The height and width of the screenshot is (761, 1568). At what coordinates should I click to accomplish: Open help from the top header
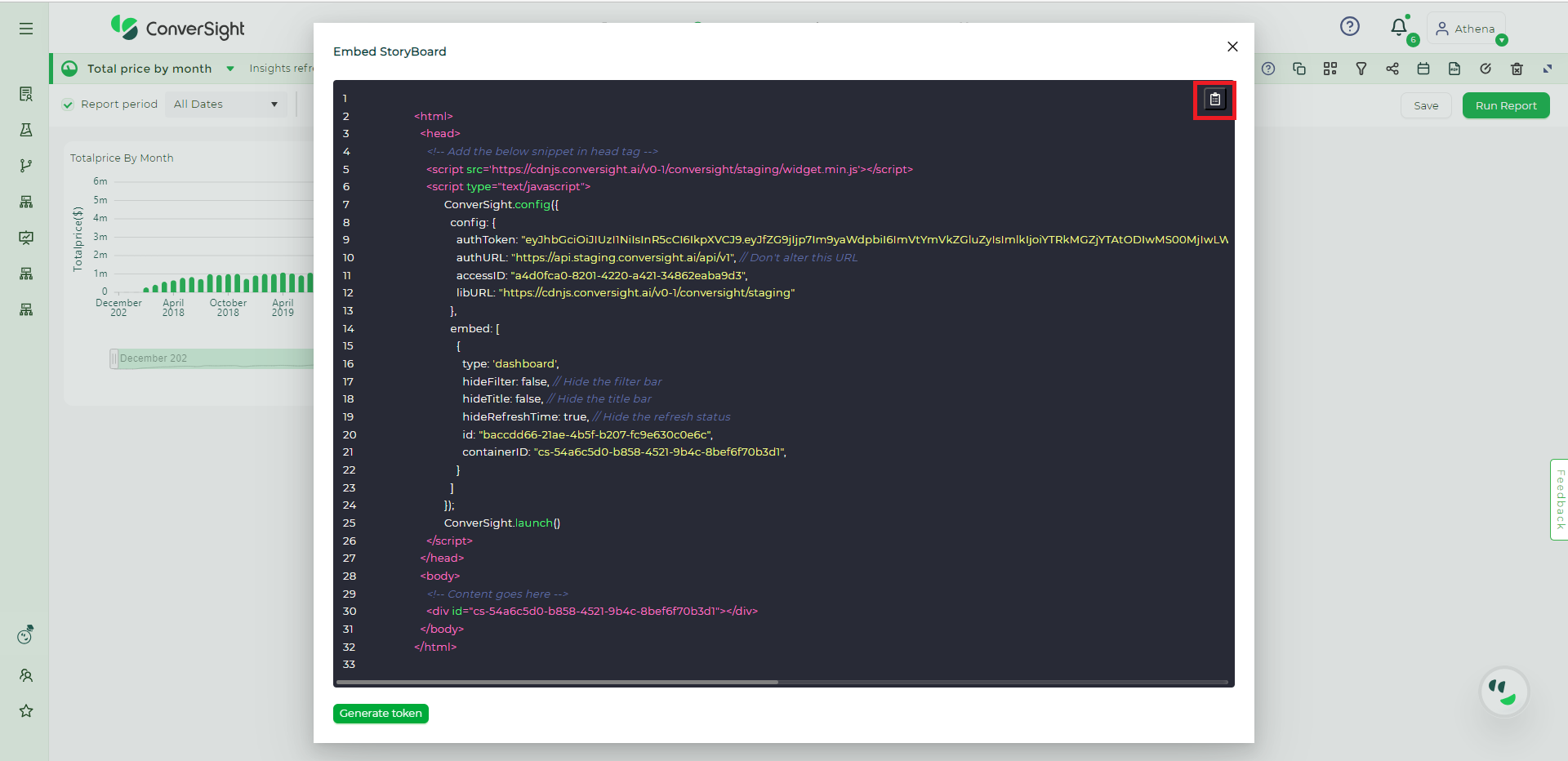click(x=1350, y=27)
